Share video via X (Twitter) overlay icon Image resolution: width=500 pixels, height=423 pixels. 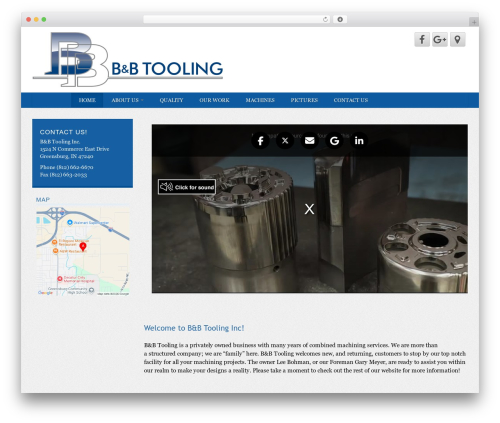(x=285, y=141)
